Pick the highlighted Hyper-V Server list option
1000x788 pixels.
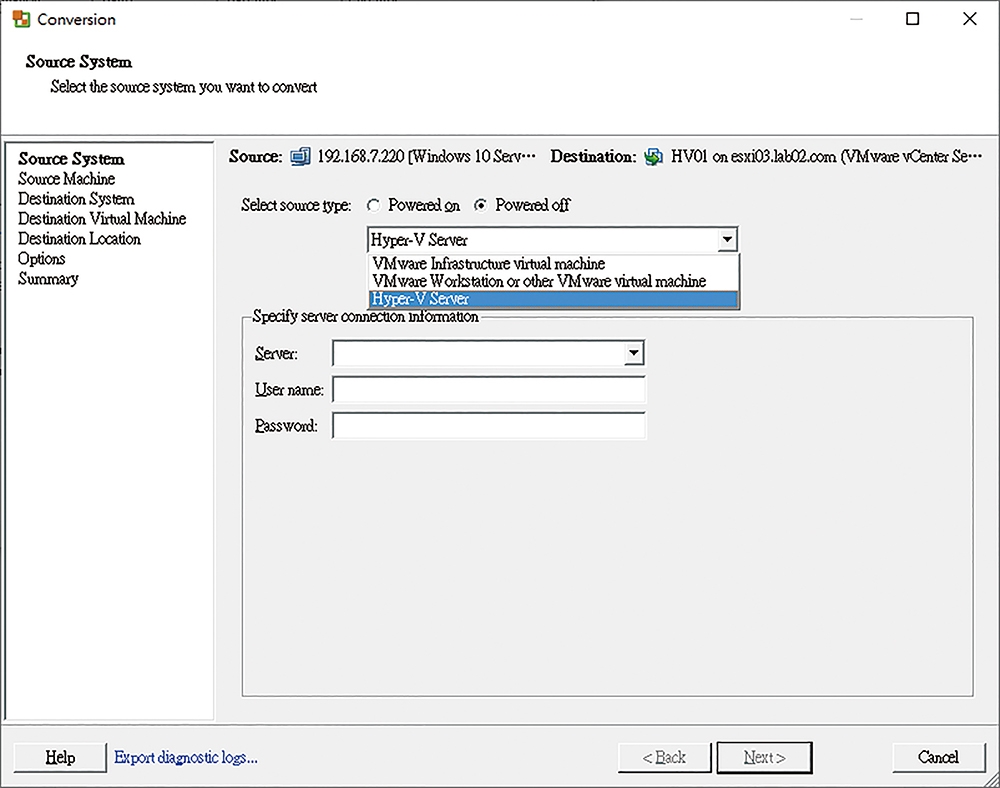coord(554,299)
